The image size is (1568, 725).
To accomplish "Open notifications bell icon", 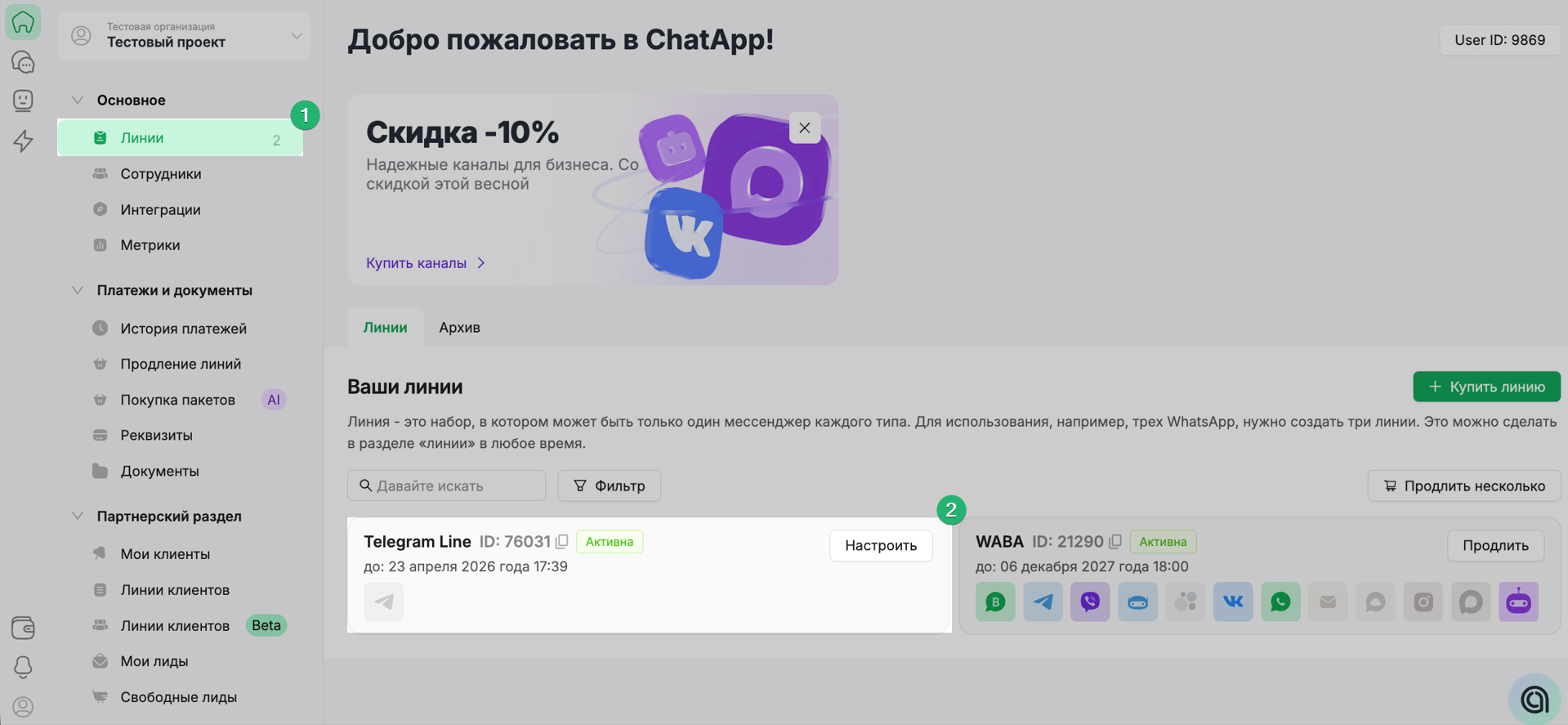I will 23,667.
